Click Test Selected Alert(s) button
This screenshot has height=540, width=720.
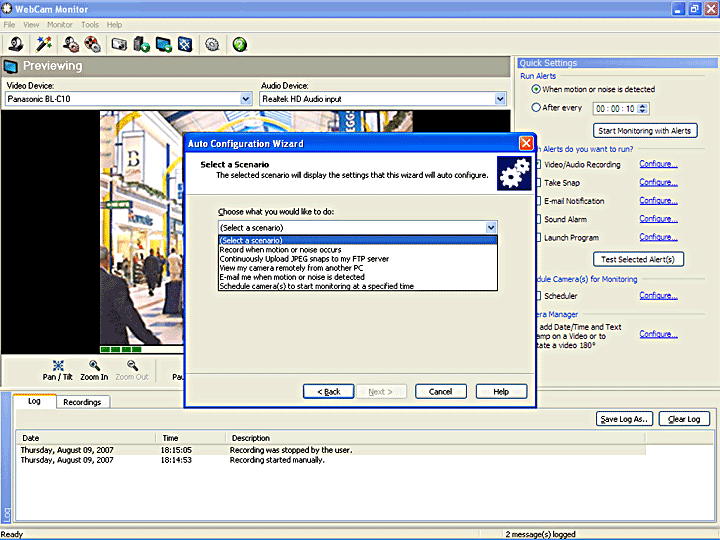[638, 259]
